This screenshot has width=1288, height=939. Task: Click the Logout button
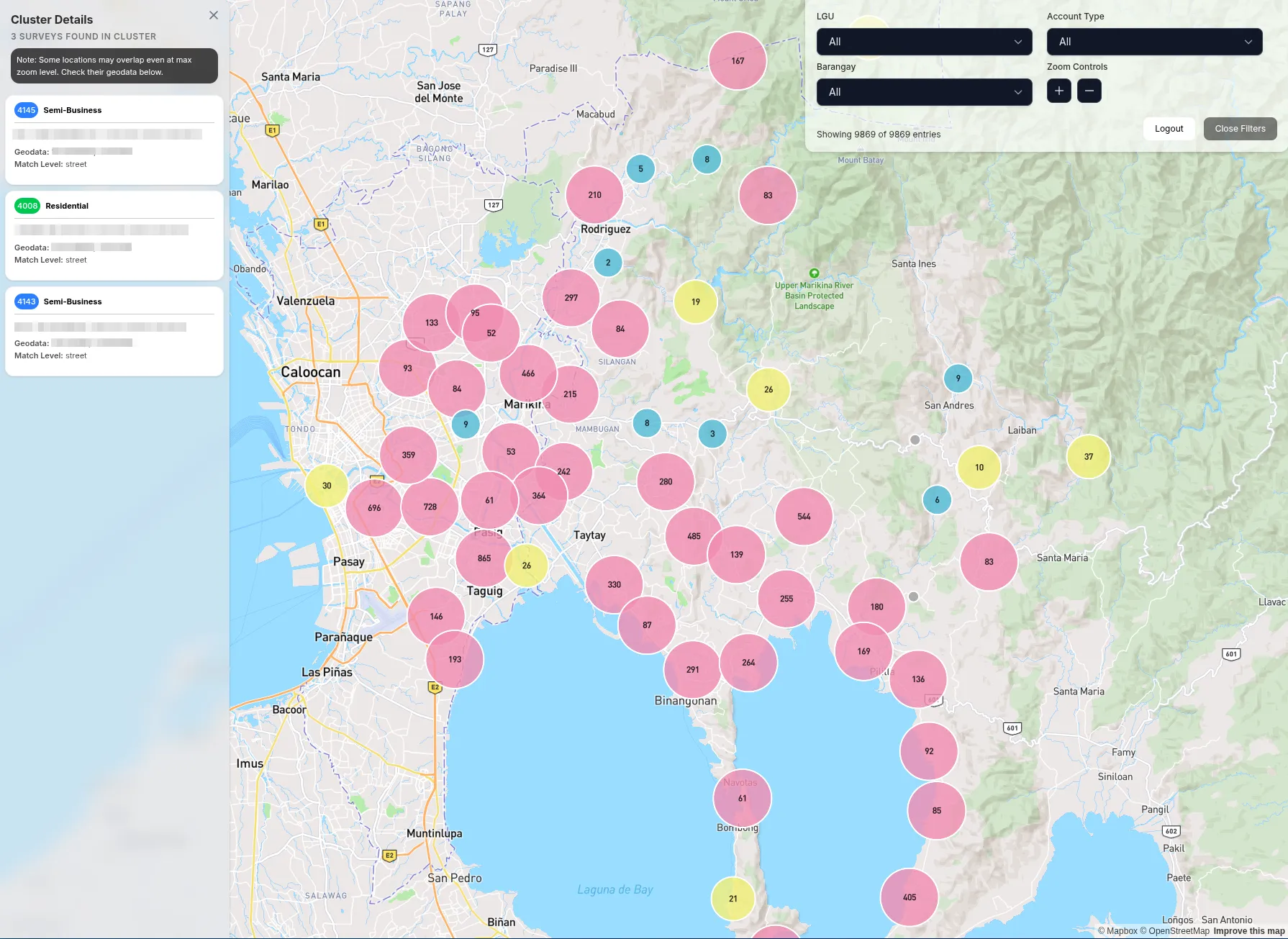(1169, 129)
